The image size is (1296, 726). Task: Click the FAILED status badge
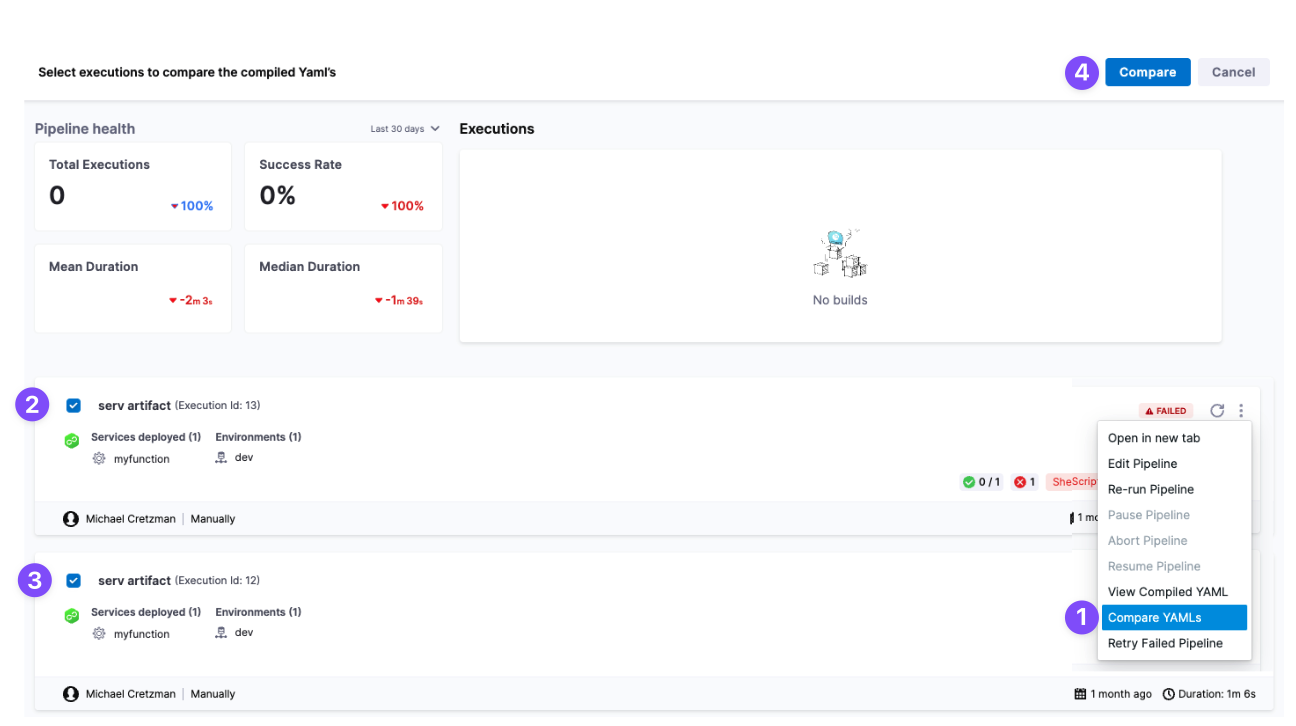(x=1165, y=411)
